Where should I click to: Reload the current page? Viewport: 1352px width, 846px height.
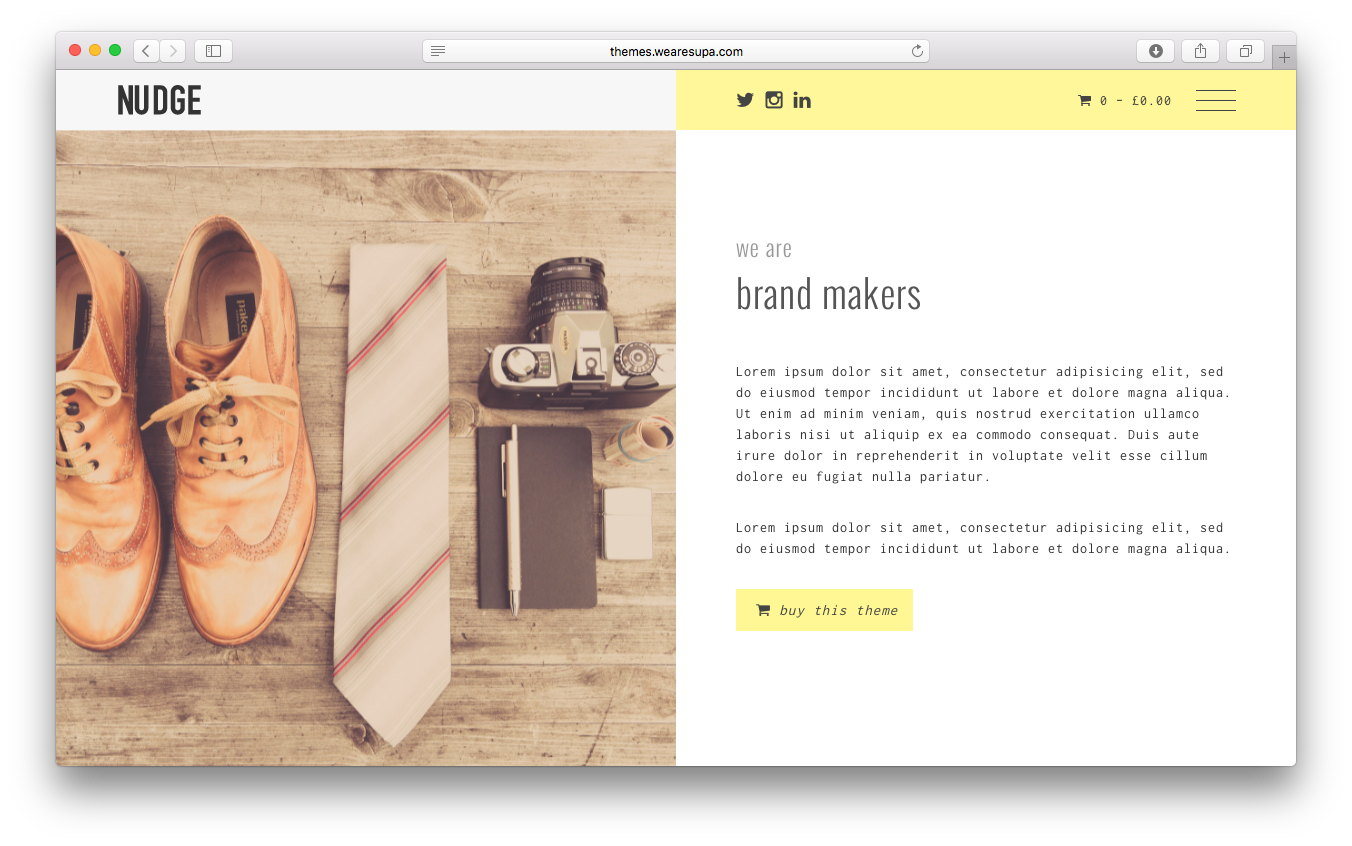pyautogui.click(x=917, y=51)
